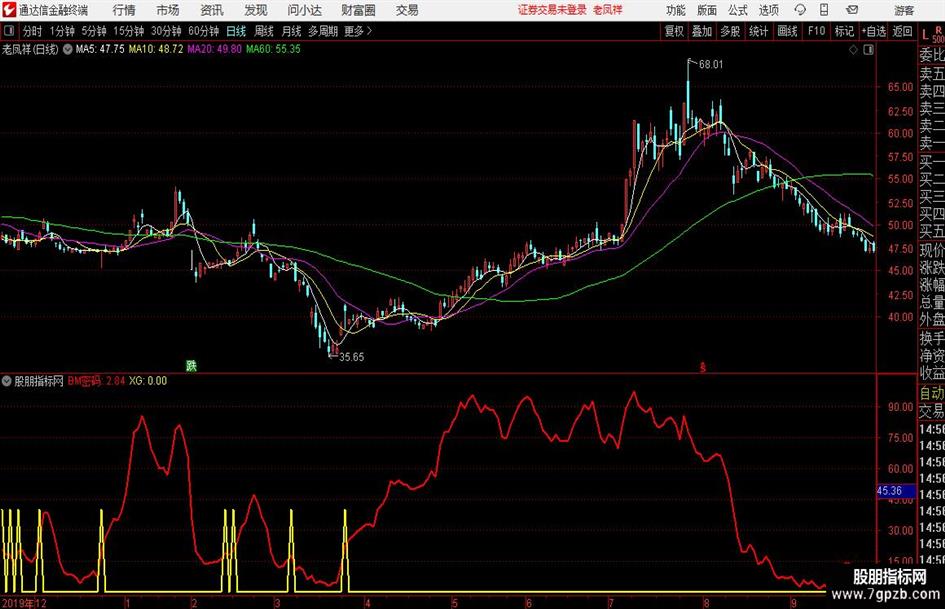The width and height of the screenshot is (945, 609).
Task: Click the MA20: 49.80 indicator label
Action: 214,49
